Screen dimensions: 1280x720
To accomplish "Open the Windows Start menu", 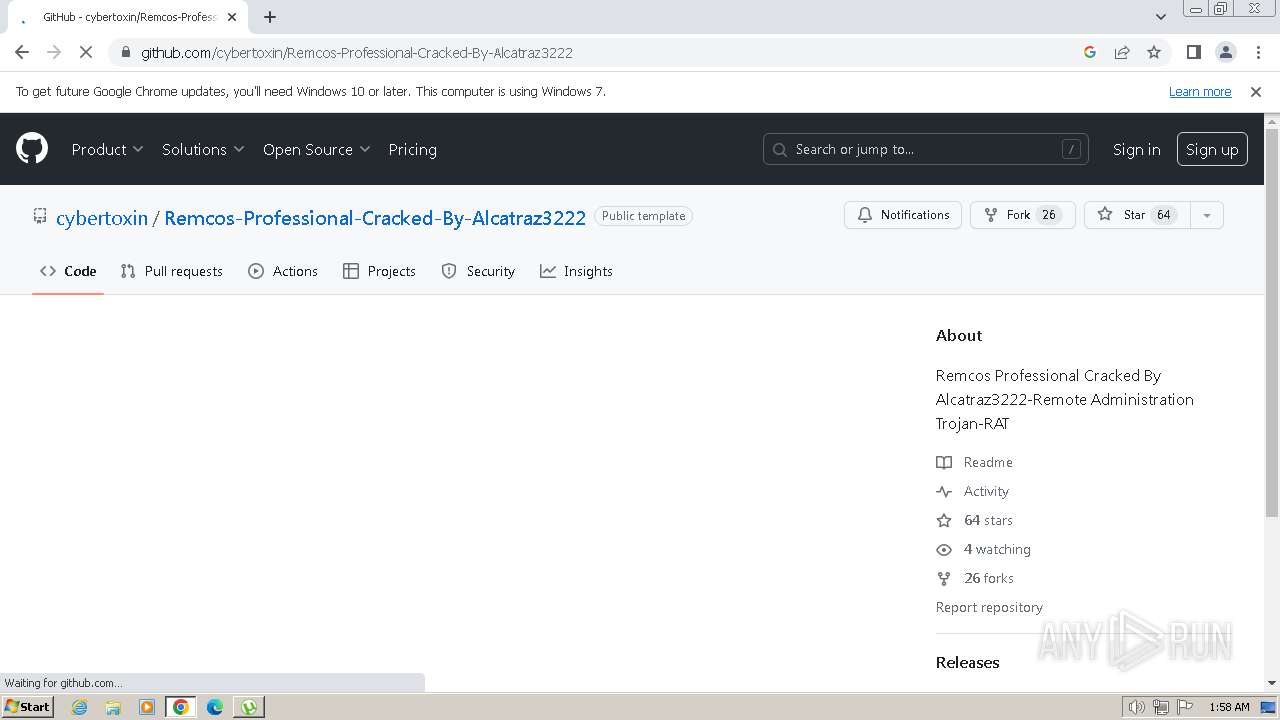I will 27,706.
